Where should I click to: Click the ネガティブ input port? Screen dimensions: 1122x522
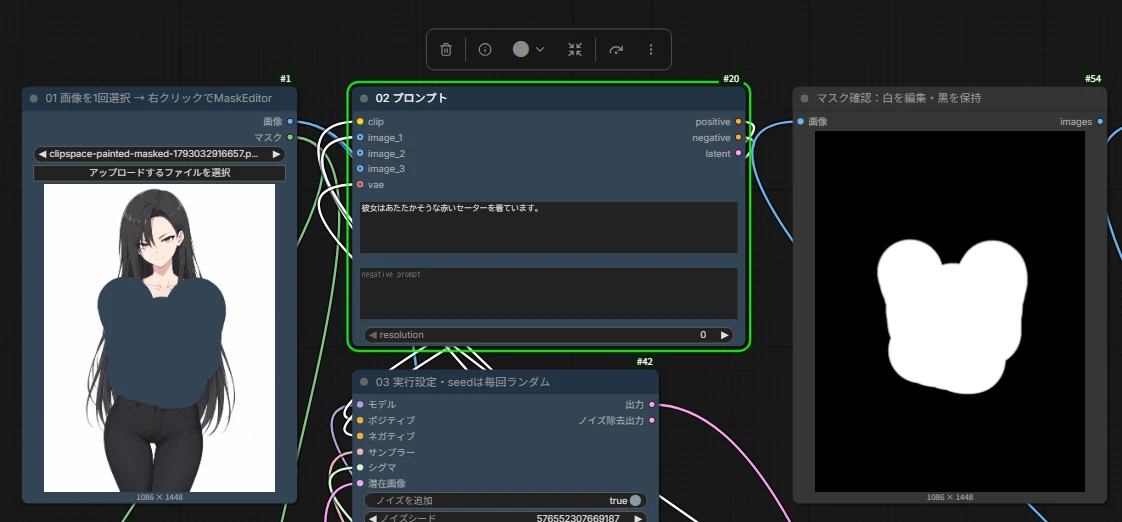coord(360,436)
